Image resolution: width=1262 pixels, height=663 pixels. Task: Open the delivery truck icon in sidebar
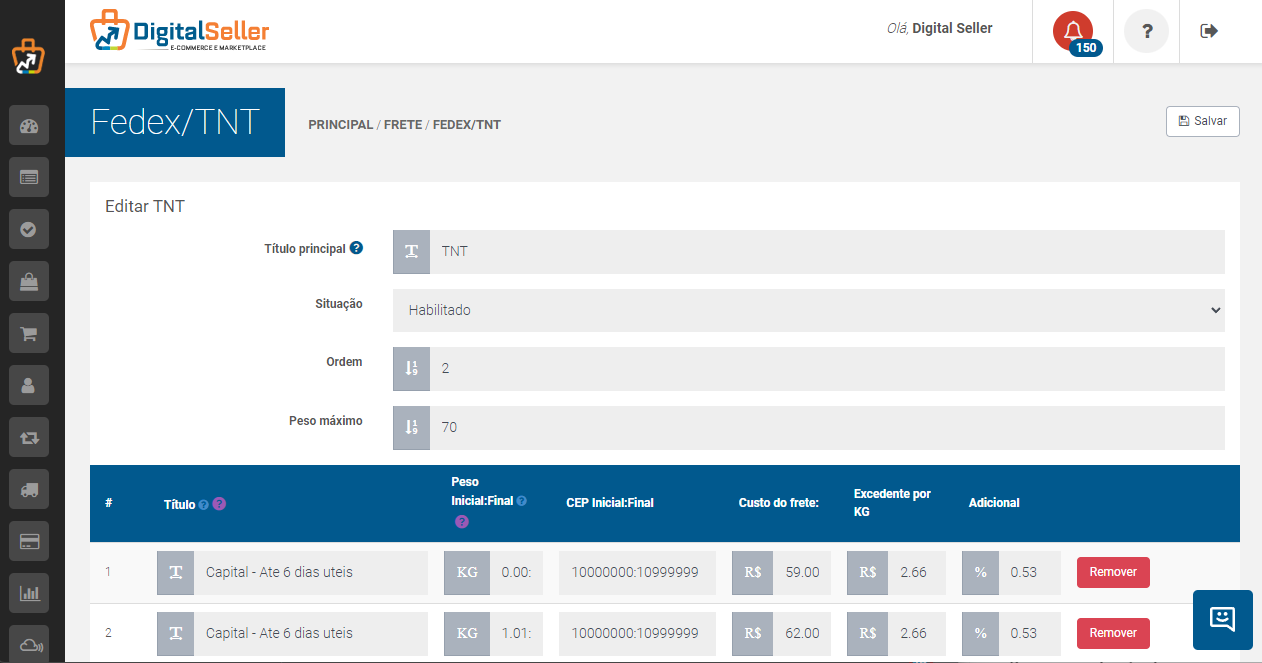click(x=28, y=489)
